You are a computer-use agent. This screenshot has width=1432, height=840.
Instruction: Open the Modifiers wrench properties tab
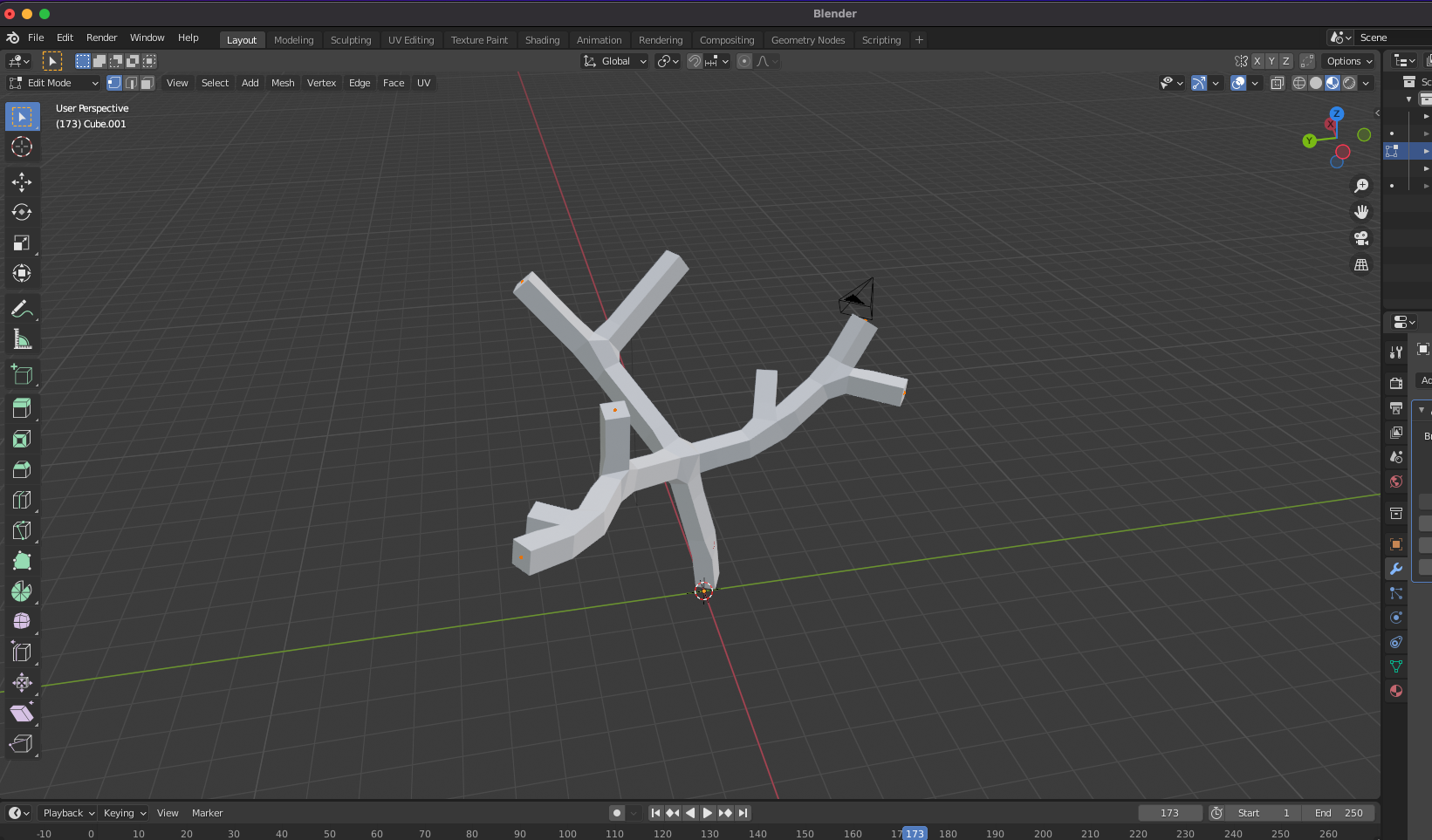1396,569
